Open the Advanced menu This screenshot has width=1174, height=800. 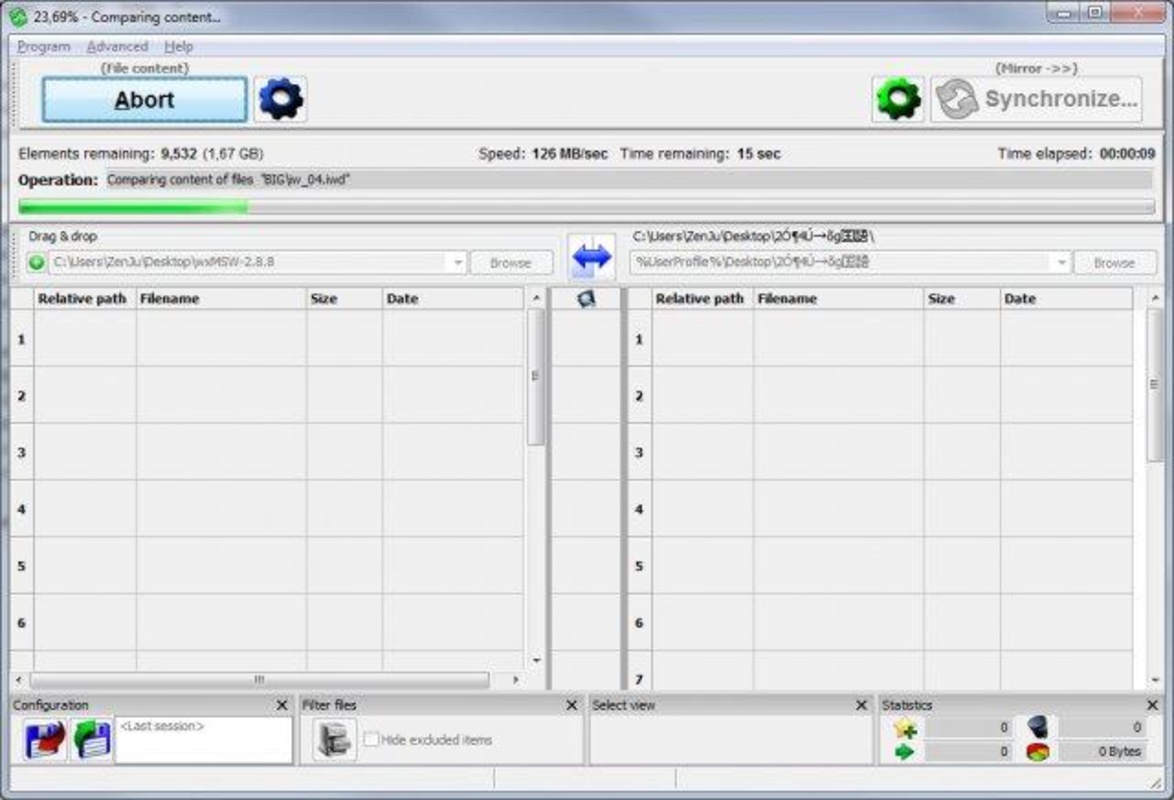pos(117,47)
